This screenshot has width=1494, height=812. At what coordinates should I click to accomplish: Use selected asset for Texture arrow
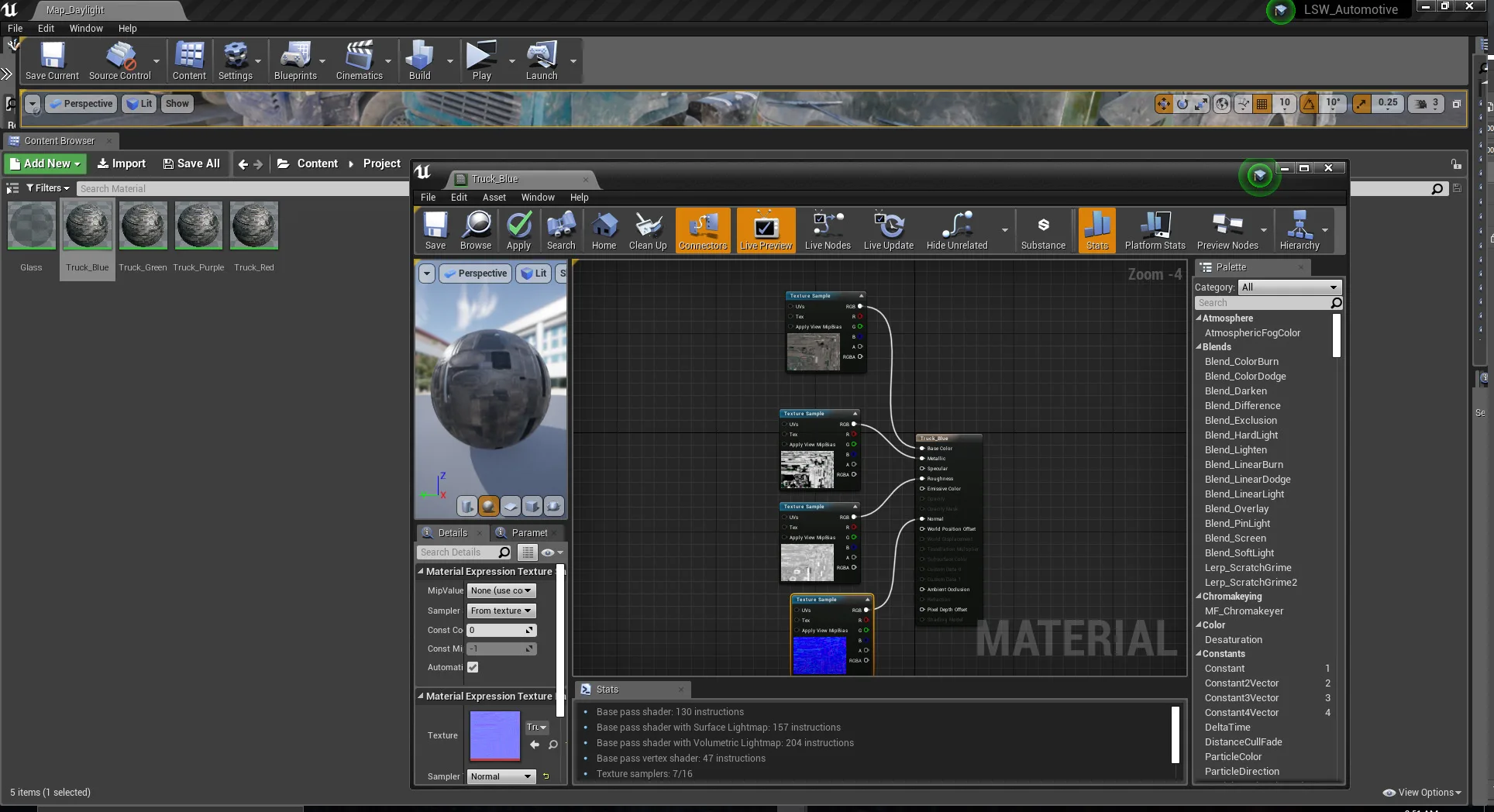point(535,745)
